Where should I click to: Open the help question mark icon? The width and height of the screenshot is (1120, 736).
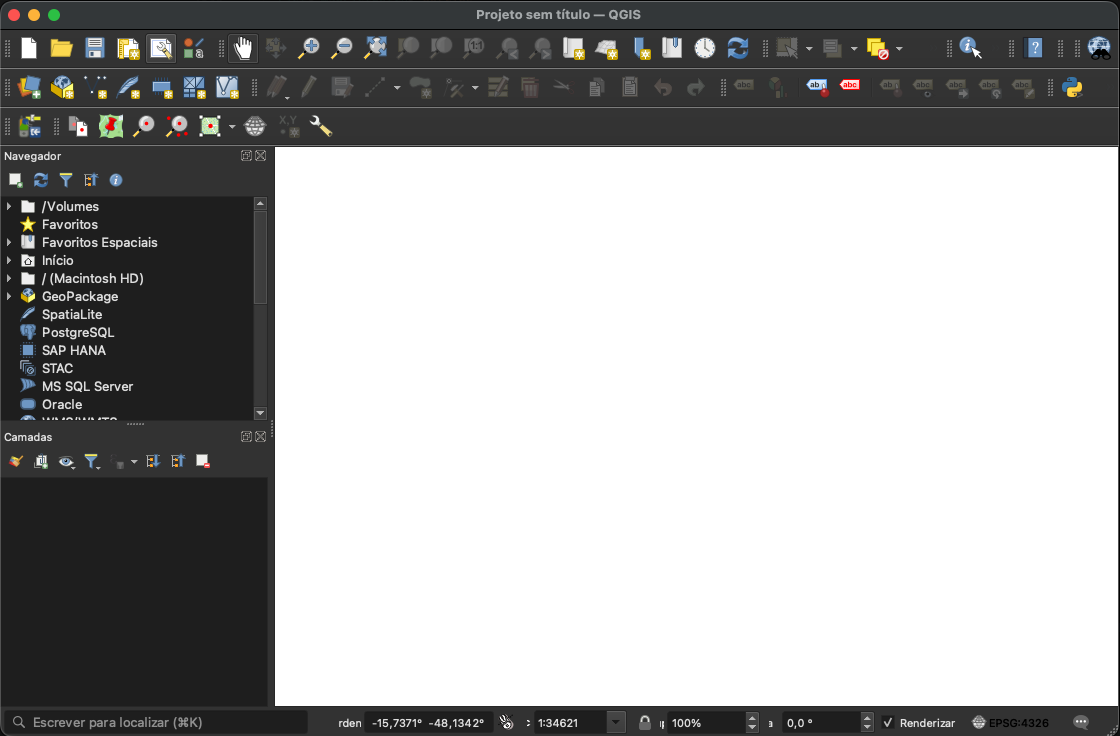(x=1034, y=48)
